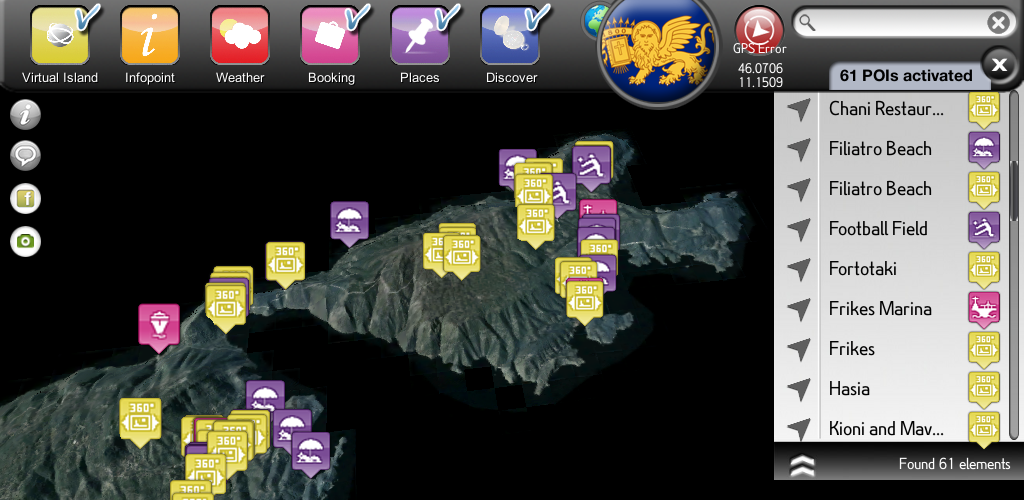
Task: Click the info icon in left sidebar
Action: click(x=25, y=114)
